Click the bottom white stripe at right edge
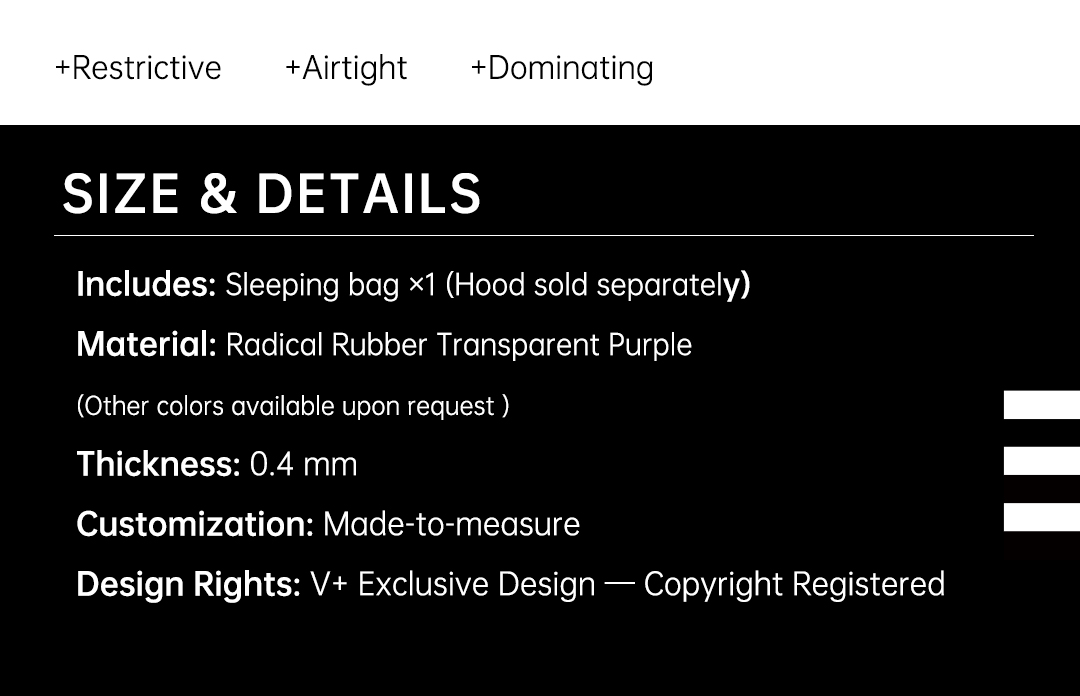 [1041, 517]
